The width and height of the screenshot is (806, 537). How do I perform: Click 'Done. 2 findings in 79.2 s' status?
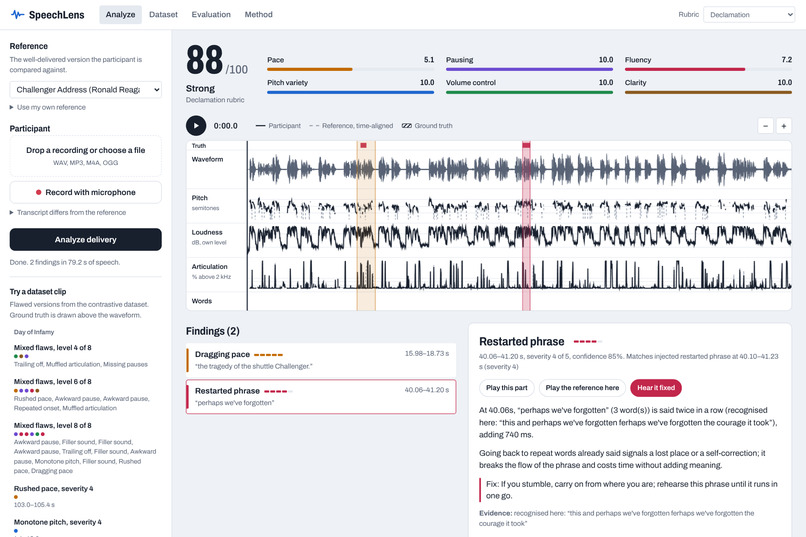[x=65, y=262]
